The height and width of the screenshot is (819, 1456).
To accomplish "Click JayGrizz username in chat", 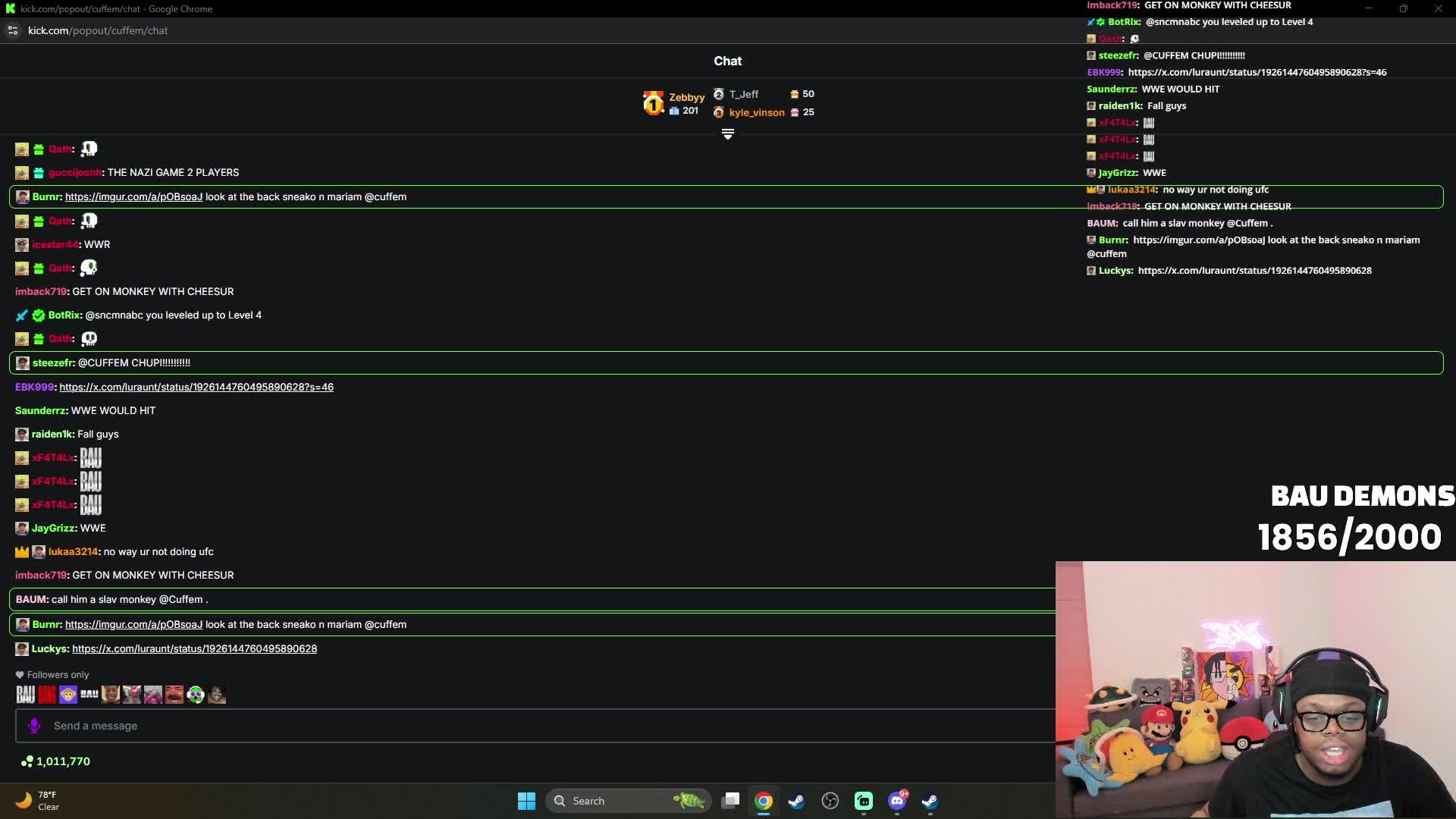I will click(53, 528).
